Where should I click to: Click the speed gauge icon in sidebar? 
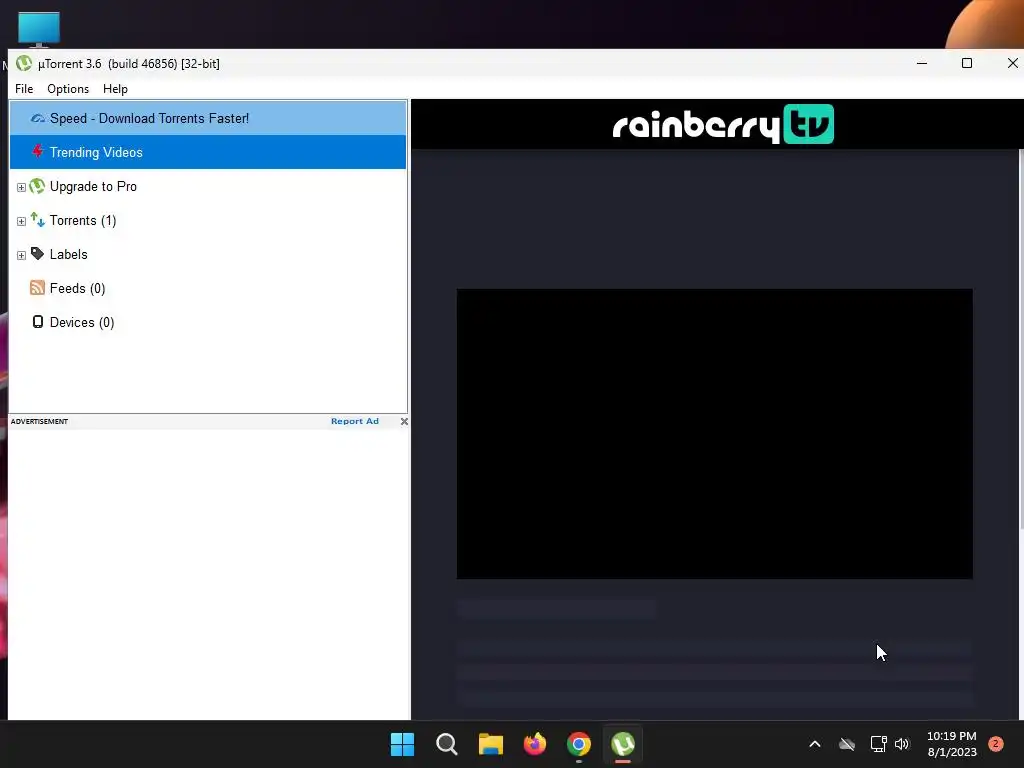pyautogui.click(x=38, y=118)
